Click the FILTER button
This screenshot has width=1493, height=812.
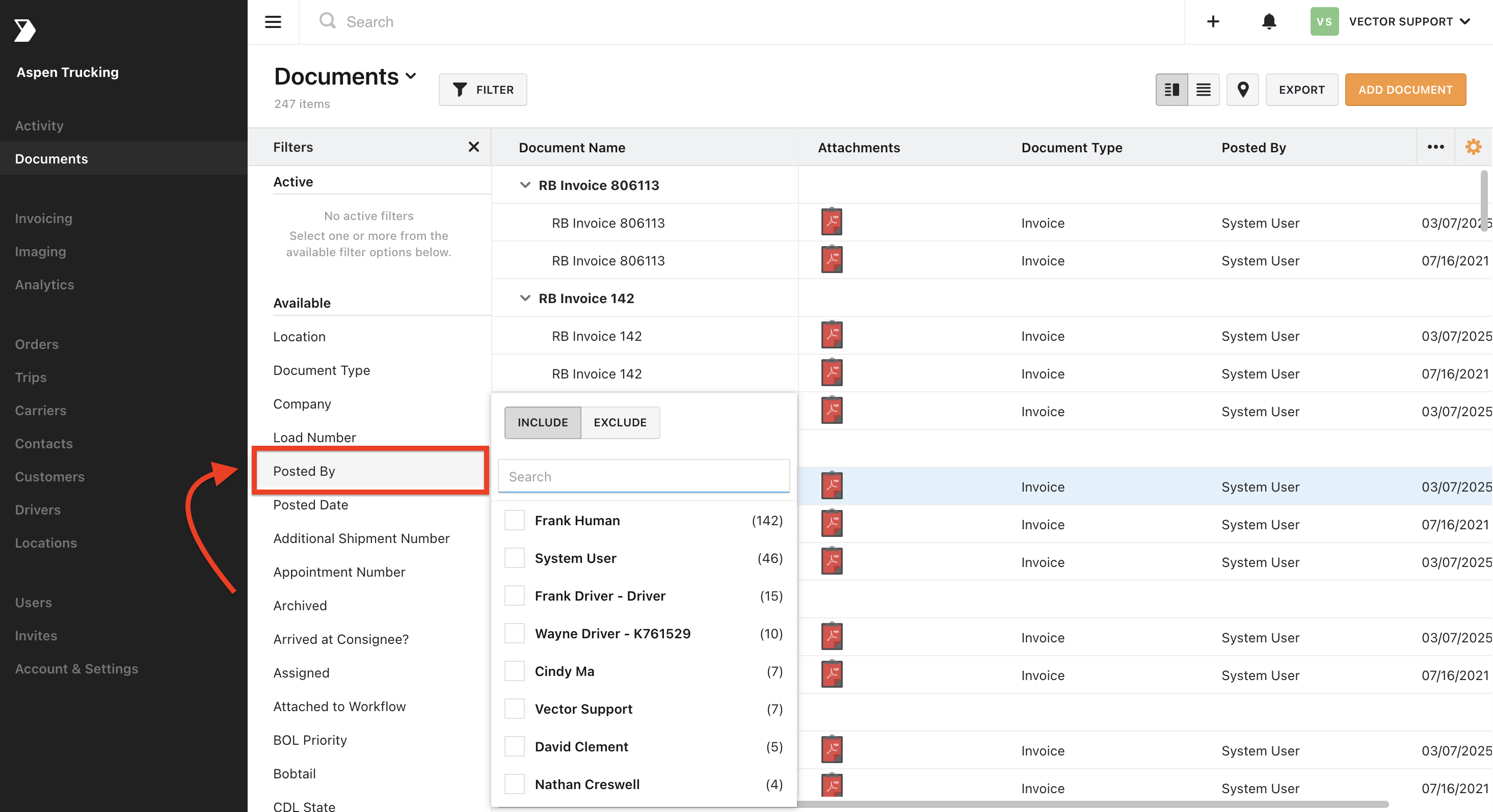click(482, 90)
